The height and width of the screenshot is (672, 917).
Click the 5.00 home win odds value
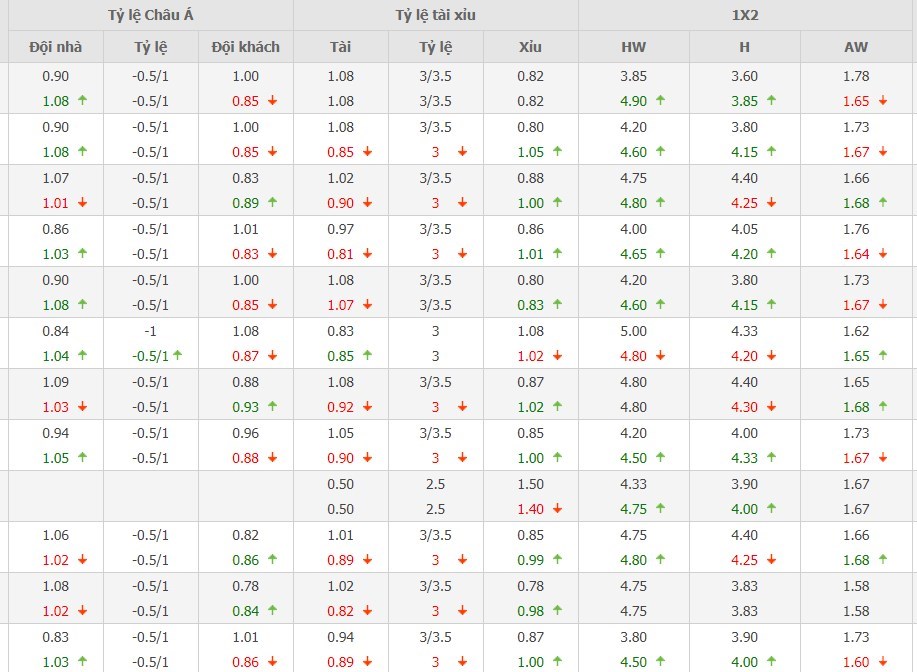coord(633,331)
